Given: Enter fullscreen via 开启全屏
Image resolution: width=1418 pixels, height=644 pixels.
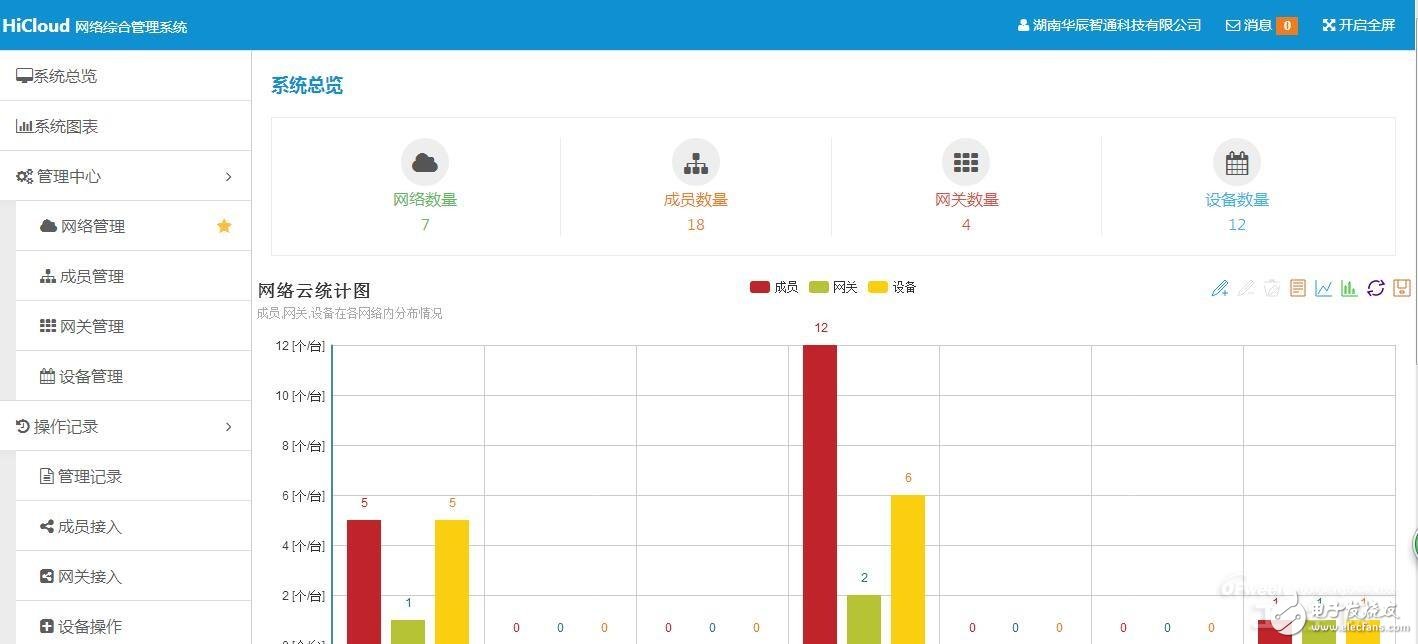Looking at the screenshot, I should click(1358, 24).
